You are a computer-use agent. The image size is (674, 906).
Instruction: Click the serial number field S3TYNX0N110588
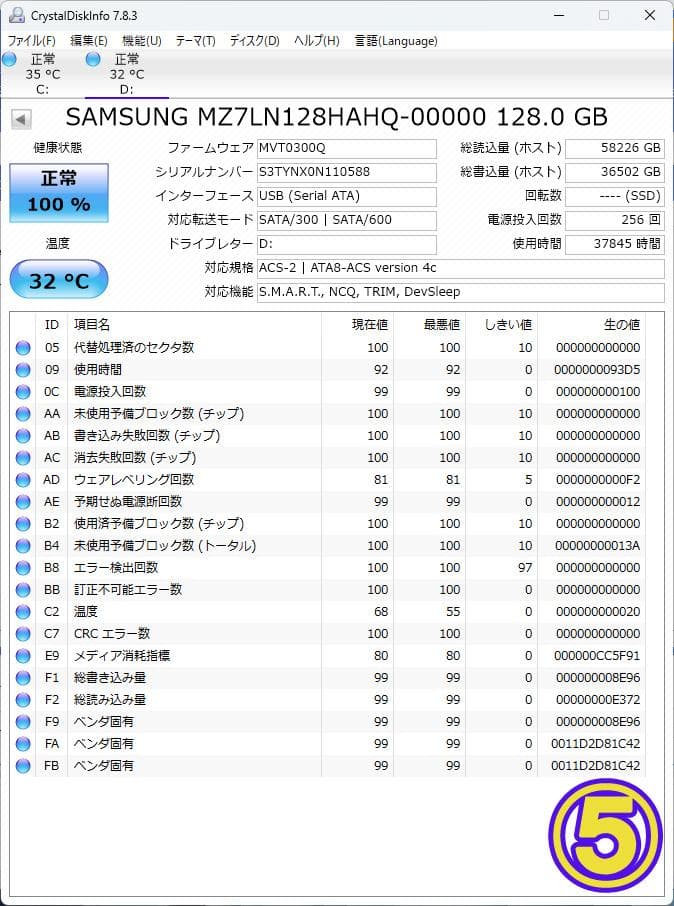click(x=347, y=172)
